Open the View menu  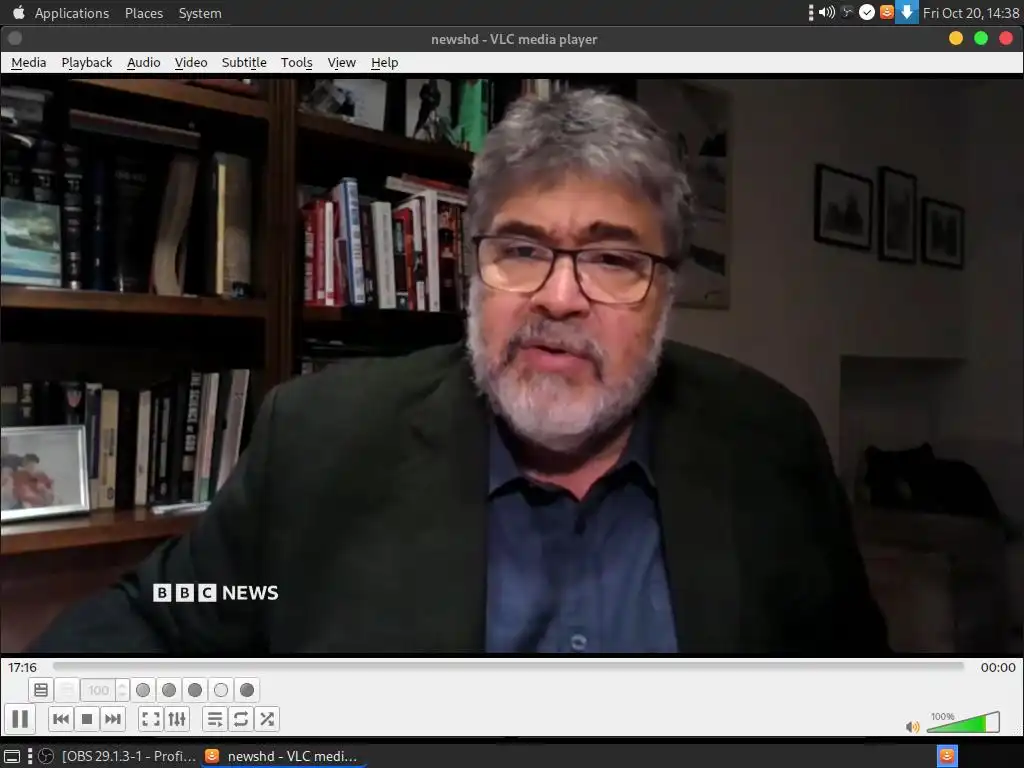tap(342, 63)
